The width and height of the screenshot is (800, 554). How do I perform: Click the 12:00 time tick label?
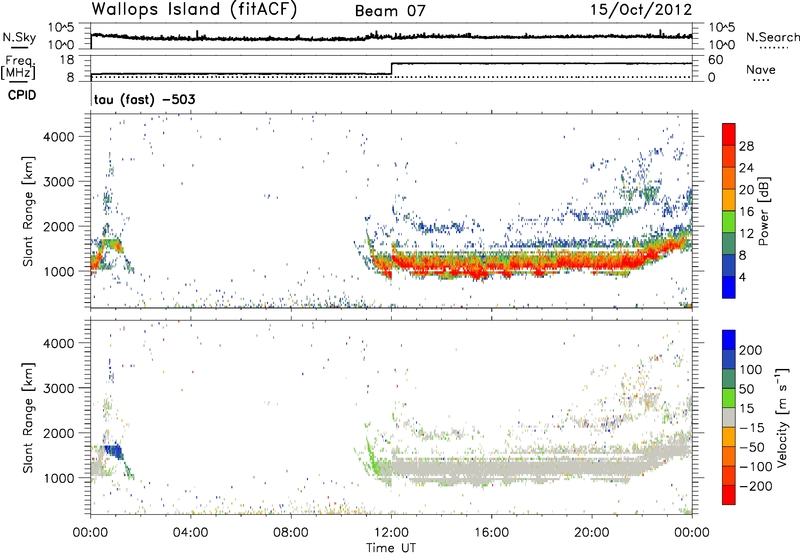[391, 533]
